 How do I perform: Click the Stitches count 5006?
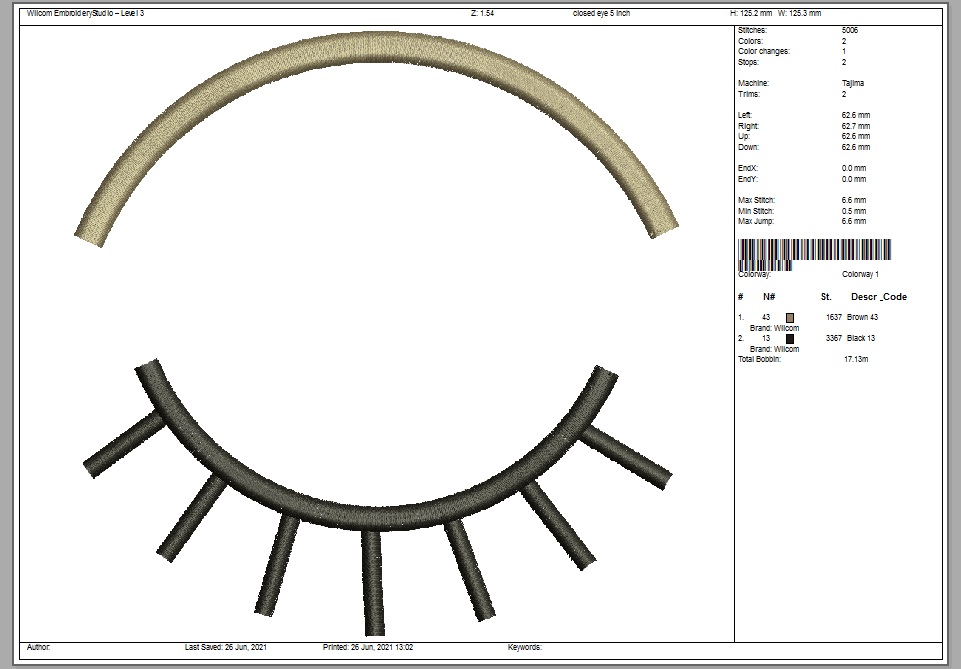tap(850, 31)
